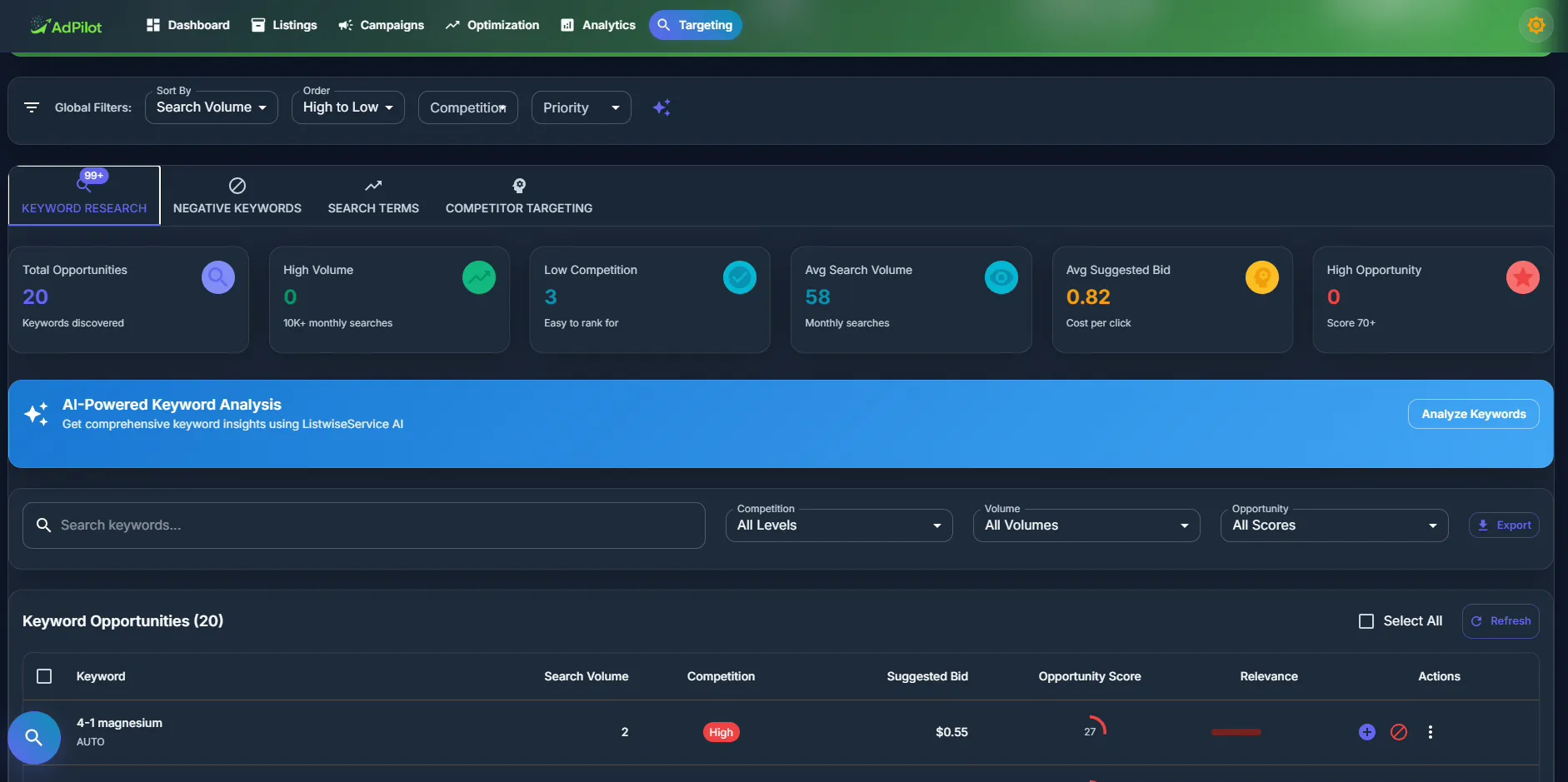Check the Select All checkbox
The height and width of the screenshot is (782, 1568).
click(1366, 621)
